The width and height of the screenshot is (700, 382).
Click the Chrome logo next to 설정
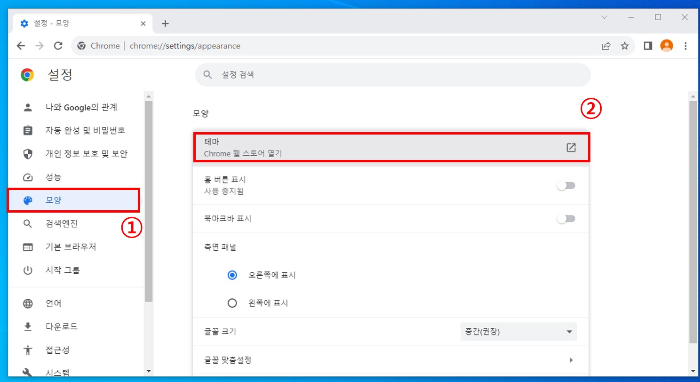[27, 75]
